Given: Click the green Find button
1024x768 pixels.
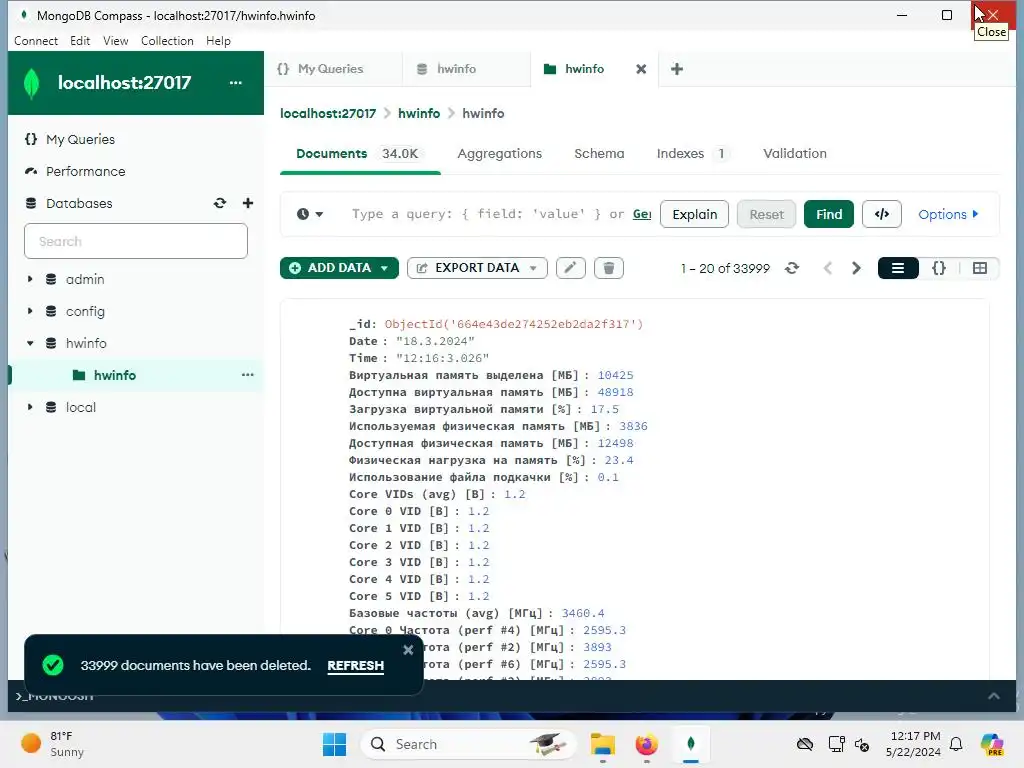Looking at the screenshot, I should pos(829,214).
